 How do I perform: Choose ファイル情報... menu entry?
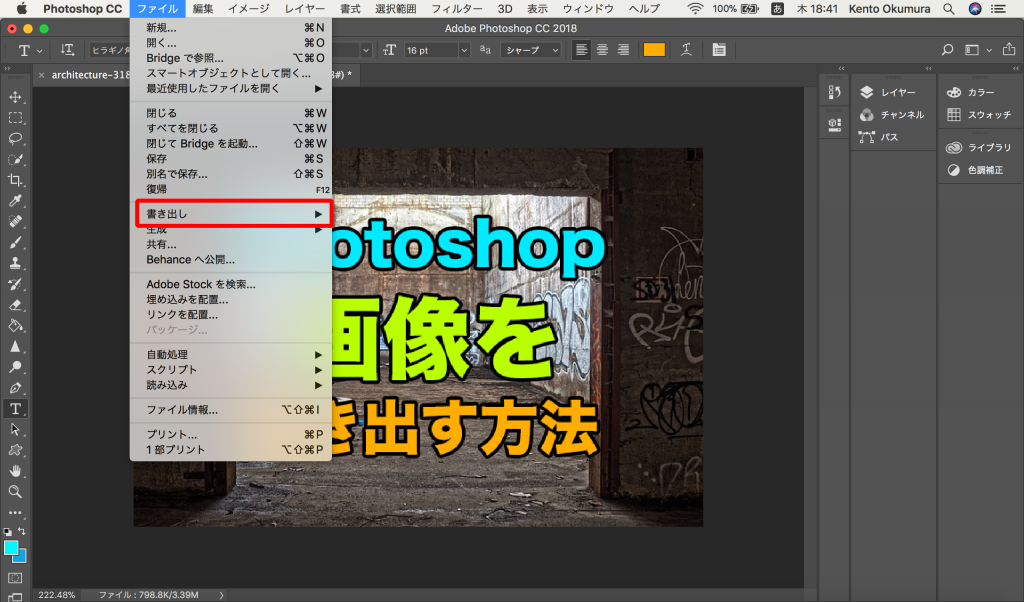point(231,410)
